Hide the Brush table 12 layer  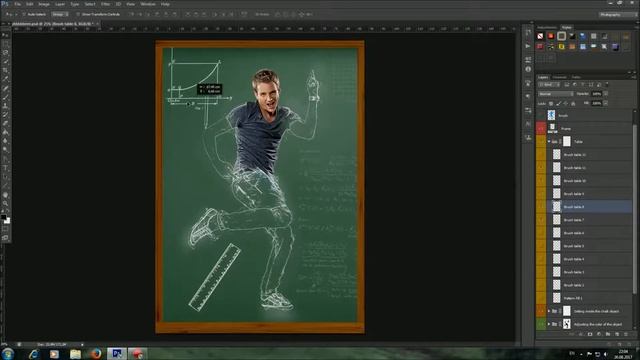coord(541,155)
